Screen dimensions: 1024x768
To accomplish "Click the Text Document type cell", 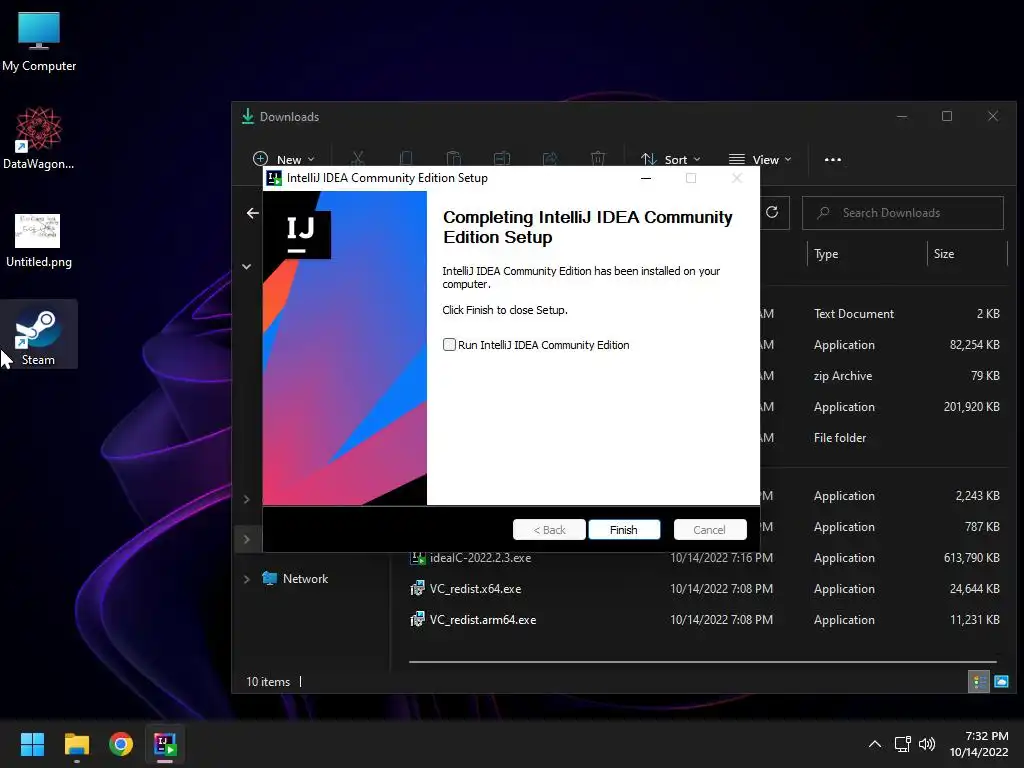I will pyautogui.click(x=854, y=314).
